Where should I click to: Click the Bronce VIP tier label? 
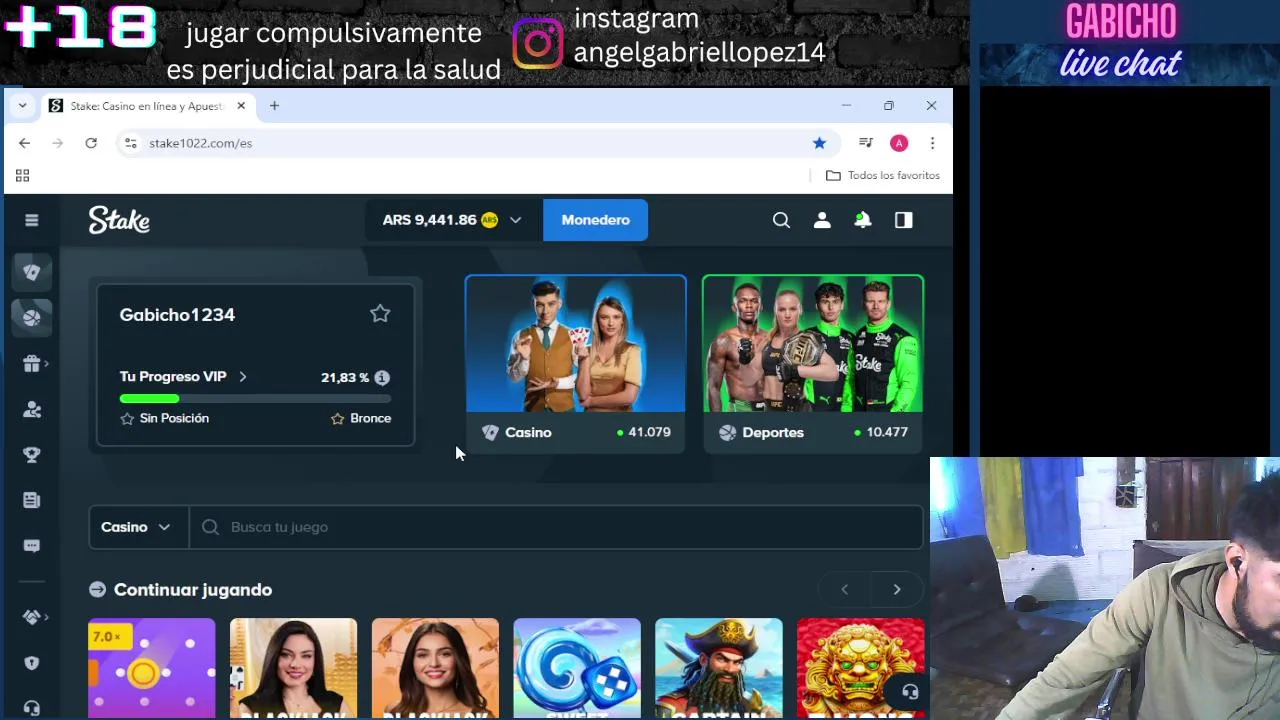(x=370, y=418)
